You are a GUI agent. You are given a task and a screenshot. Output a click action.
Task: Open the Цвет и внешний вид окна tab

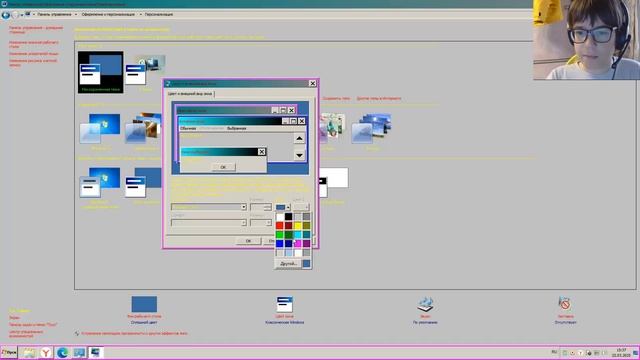(190, 93)
